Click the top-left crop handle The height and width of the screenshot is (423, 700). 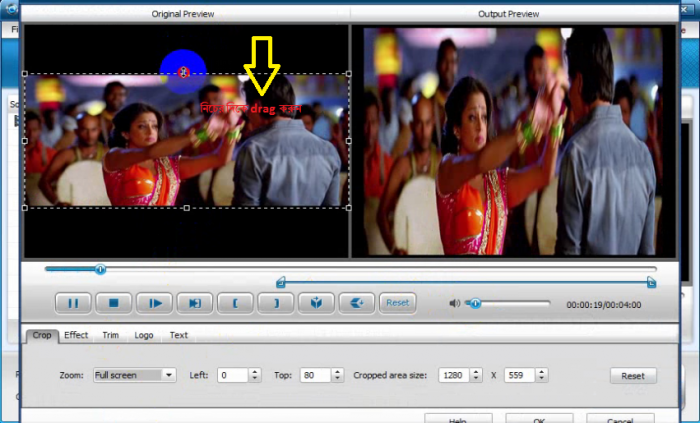[x=25, y=74]
